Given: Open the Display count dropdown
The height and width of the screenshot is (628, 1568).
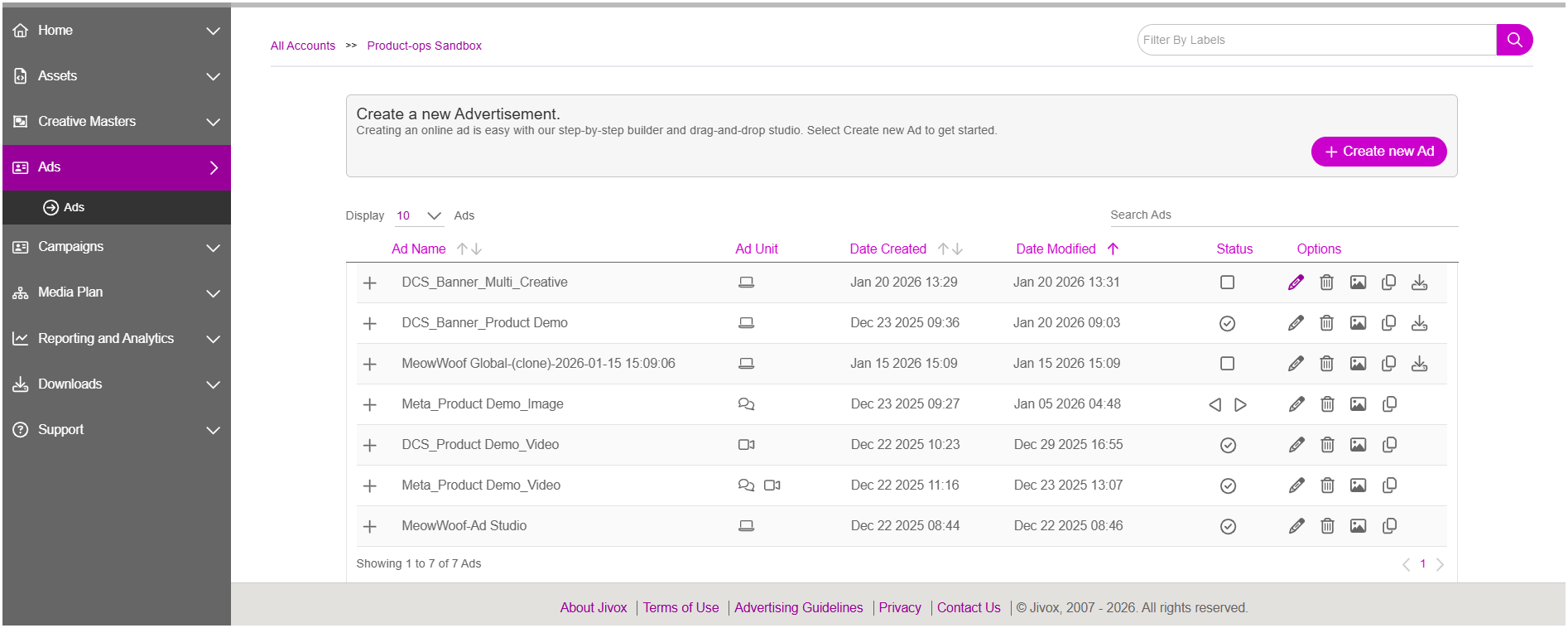Looking at the screenshot, I should 418,215.
